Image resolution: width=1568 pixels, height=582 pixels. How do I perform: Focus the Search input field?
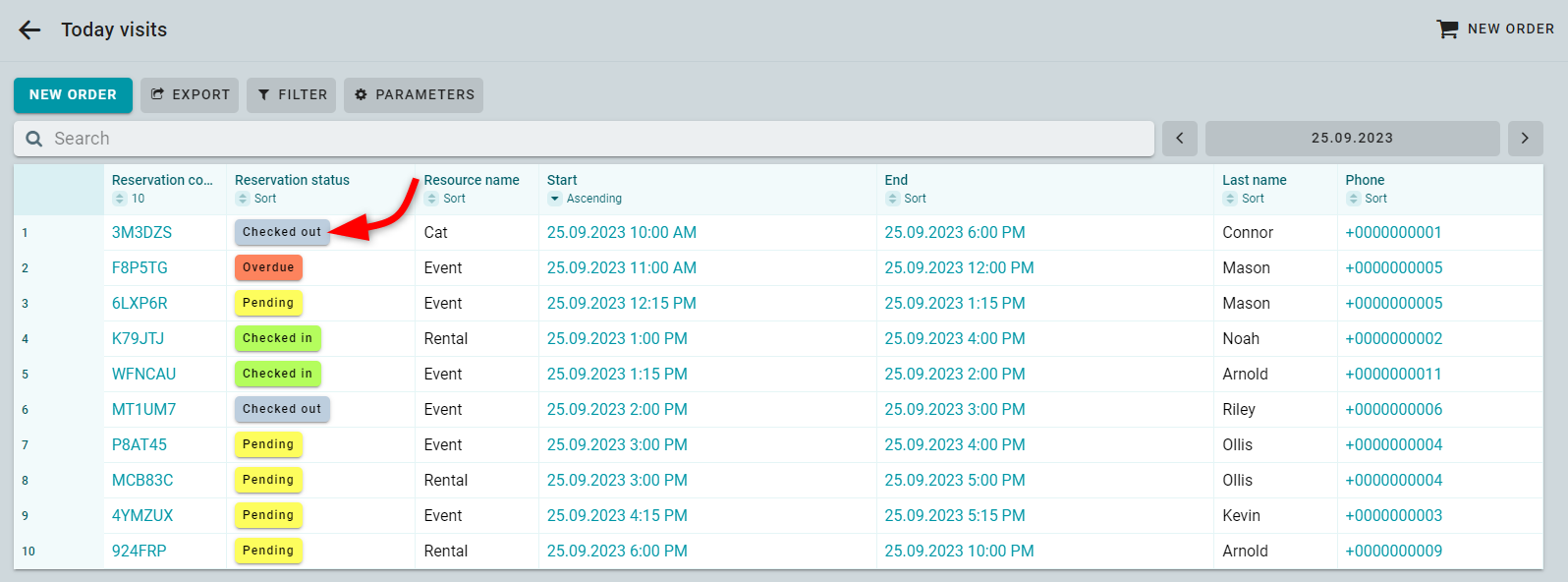[584, 139]
